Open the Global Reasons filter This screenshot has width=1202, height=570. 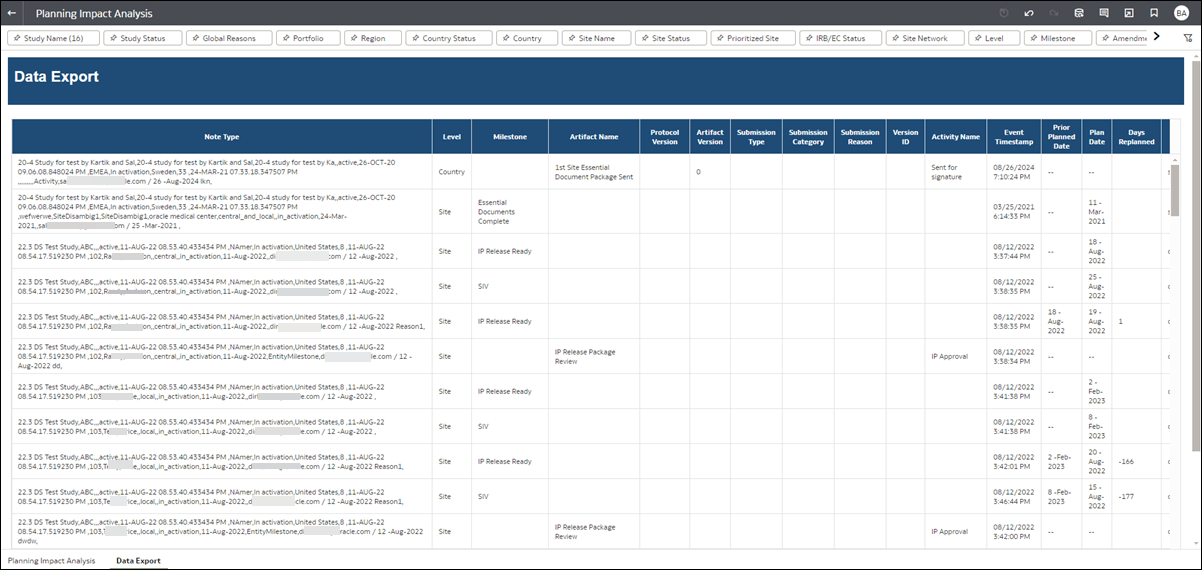[228, 38]
